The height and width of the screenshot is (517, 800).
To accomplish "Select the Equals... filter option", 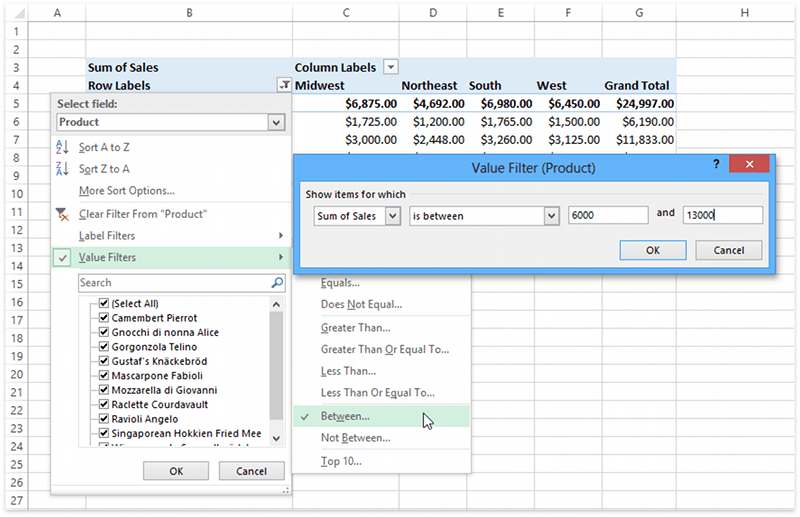I will pyautogui.click(x=340, y=283).
